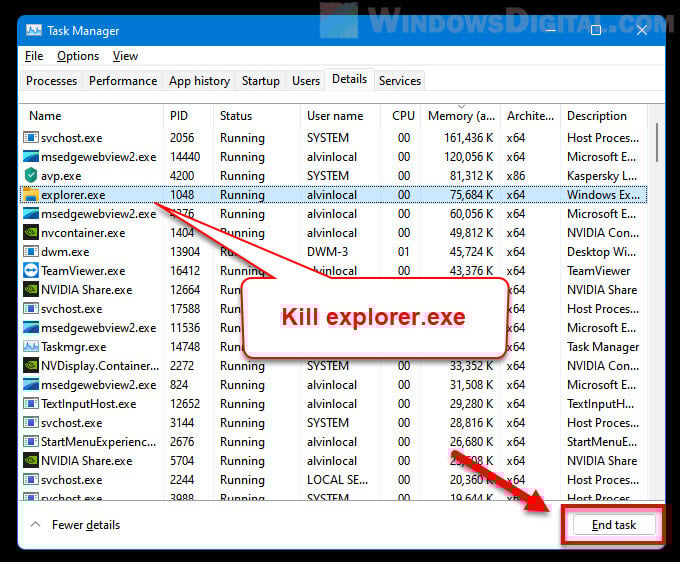Switch to the Processes tab
The height and width of the screenshot is (562, 680).
52,81
